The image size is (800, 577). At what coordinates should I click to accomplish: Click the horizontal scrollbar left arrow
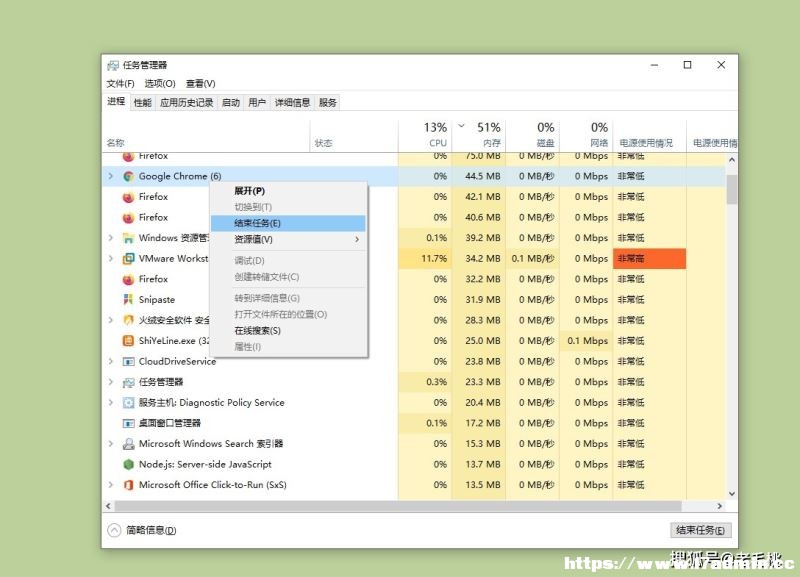pyautogui.click(x=108, y=506)
